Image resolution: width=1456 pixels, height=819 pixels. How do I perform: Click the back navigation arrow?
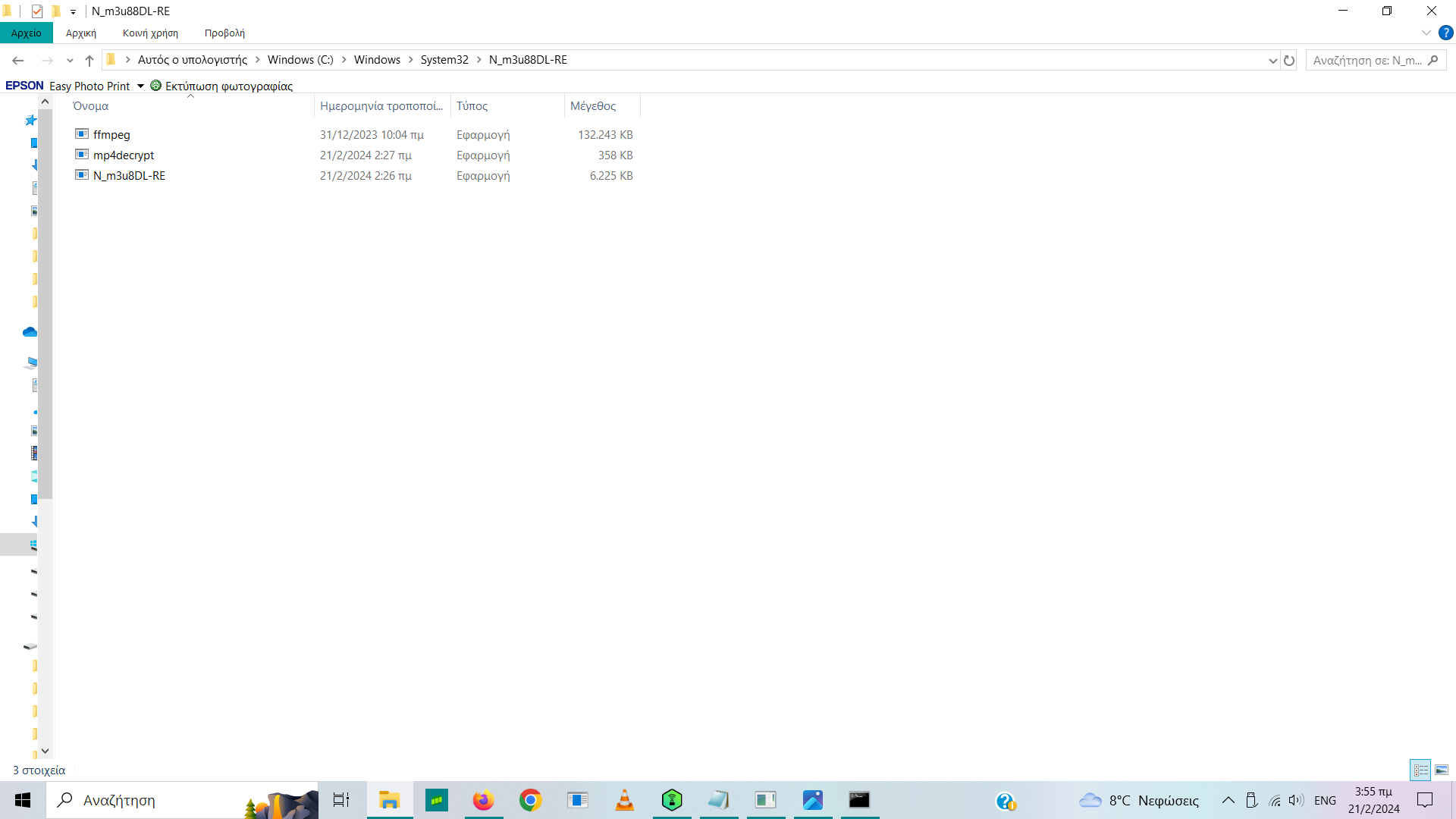tap(18, 60)
